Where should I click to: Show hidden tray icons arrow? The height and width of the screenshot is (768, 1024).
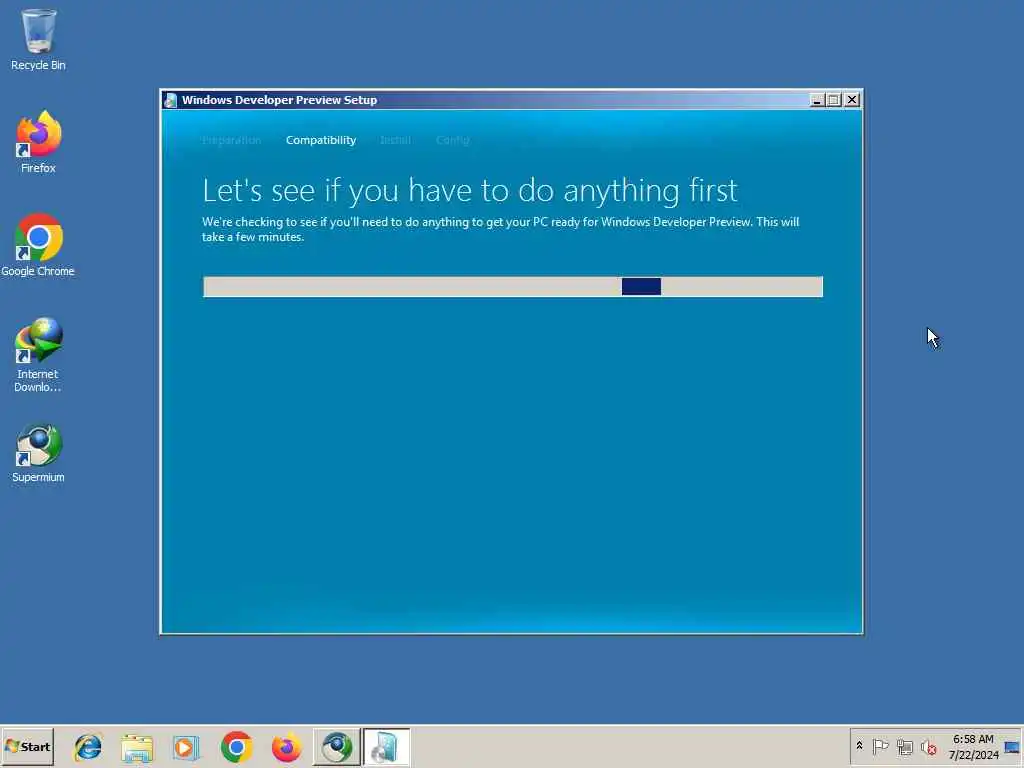click(859, 746)
